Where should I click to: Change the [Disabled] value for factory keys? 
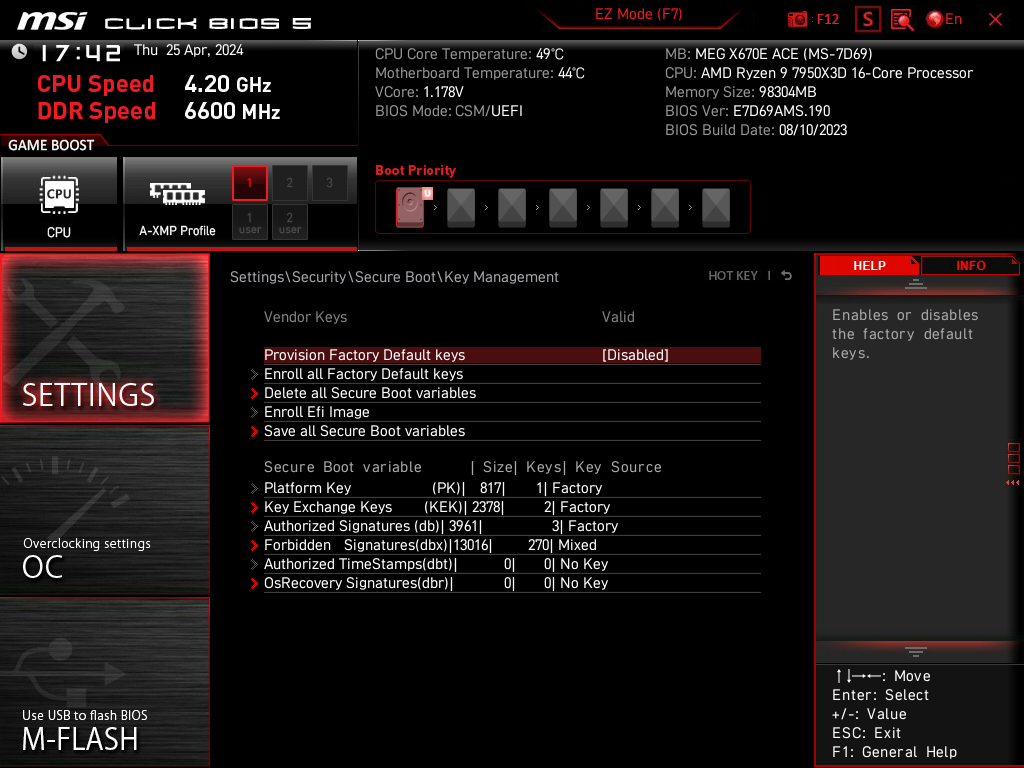coord(635,355)
